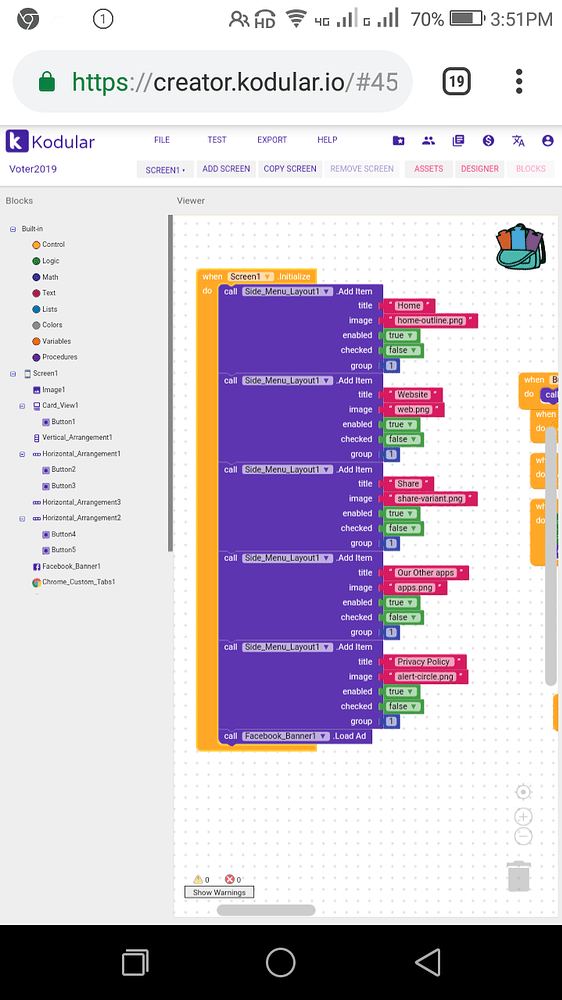Open the backpack icon in viewer
Viewport: 562px width, 1000px height.
(x=520, y=247)
